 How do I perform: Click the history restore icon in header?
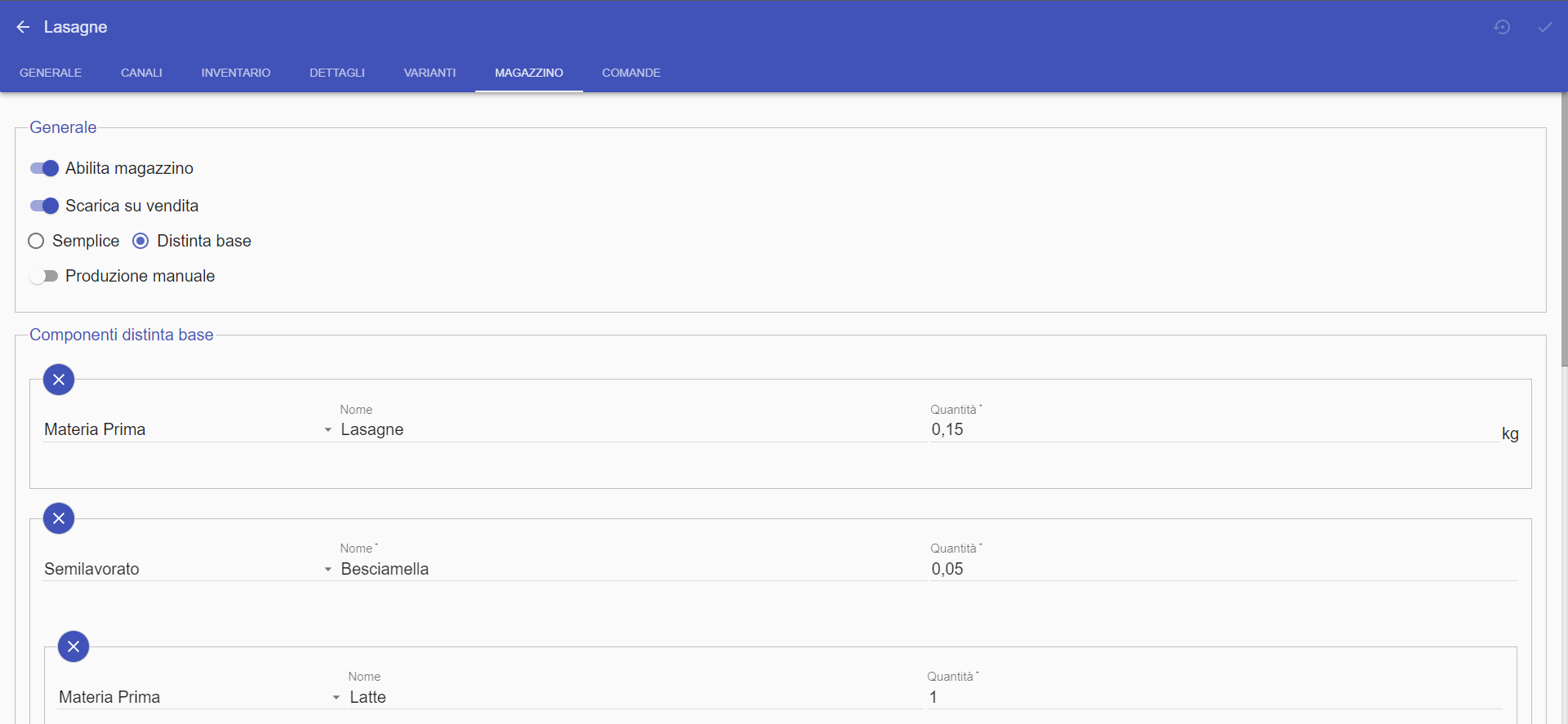tap(1502, 27)
